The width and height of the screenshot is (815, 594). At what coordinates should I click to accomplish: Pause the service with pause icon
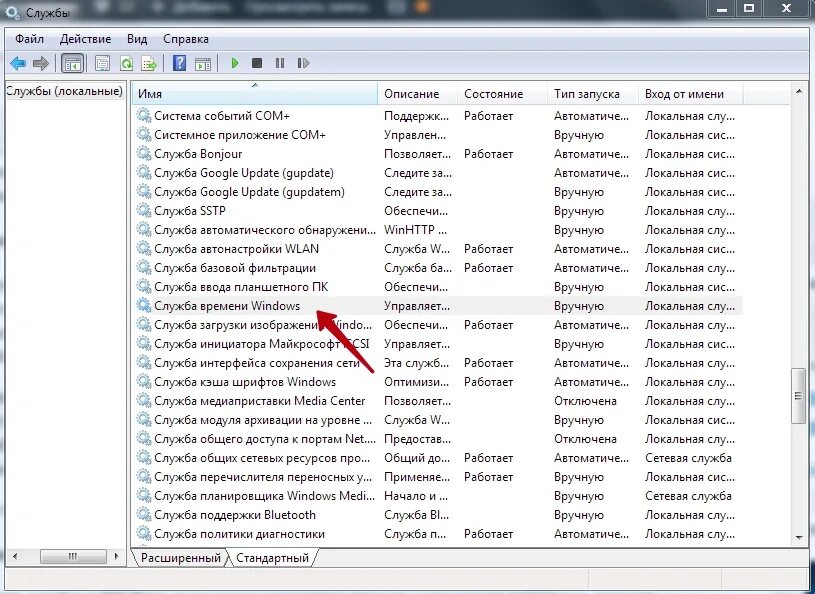[x=280, y=63]
